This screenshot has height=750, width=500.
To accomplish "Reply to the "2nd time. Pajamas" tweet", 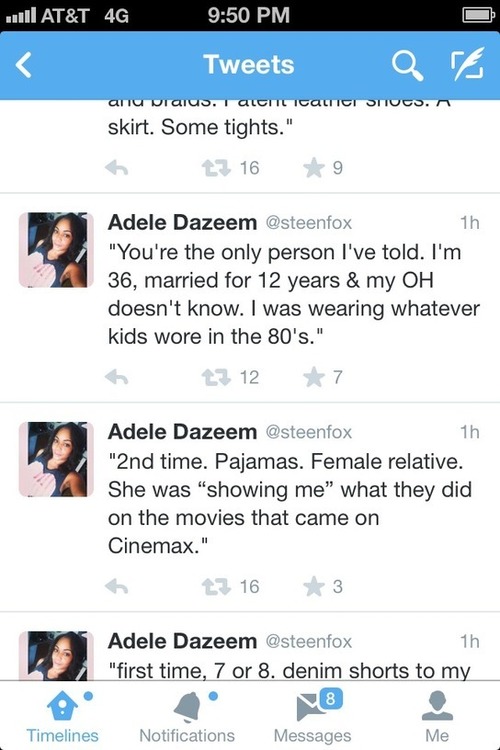I will (116, 586).
